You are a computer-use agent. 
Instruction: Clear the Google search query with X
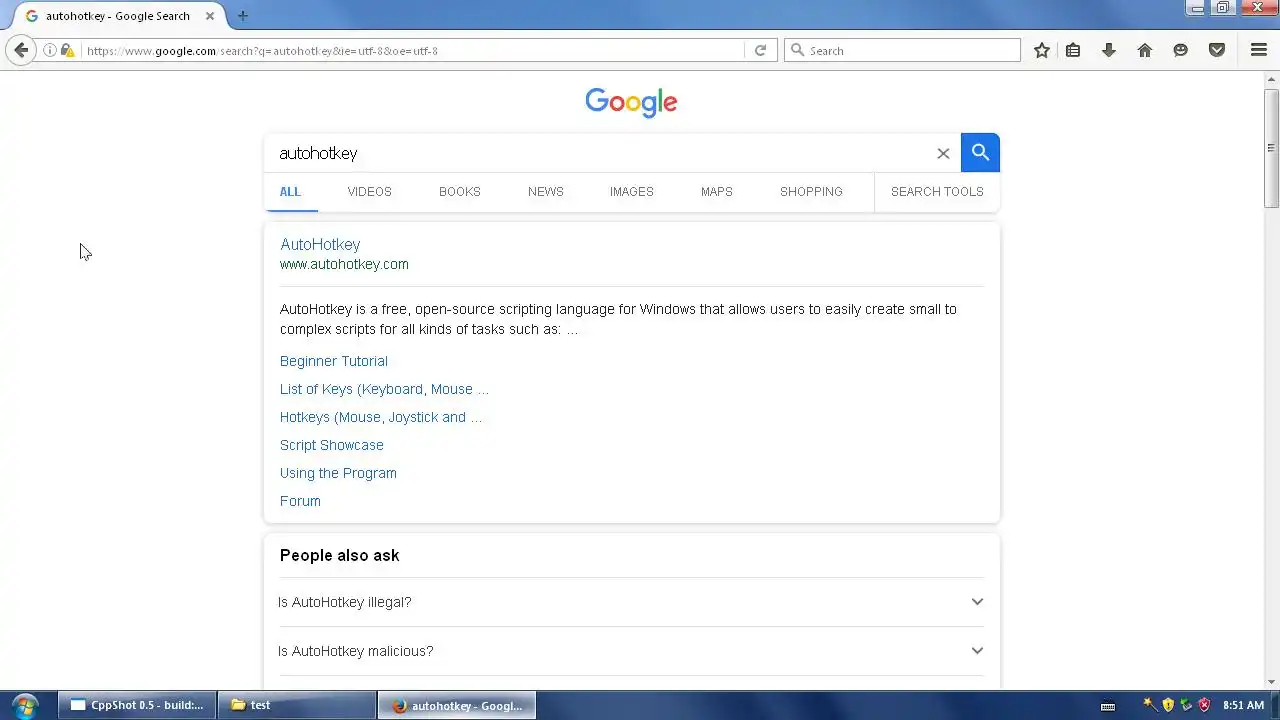[x=943, y=153]
